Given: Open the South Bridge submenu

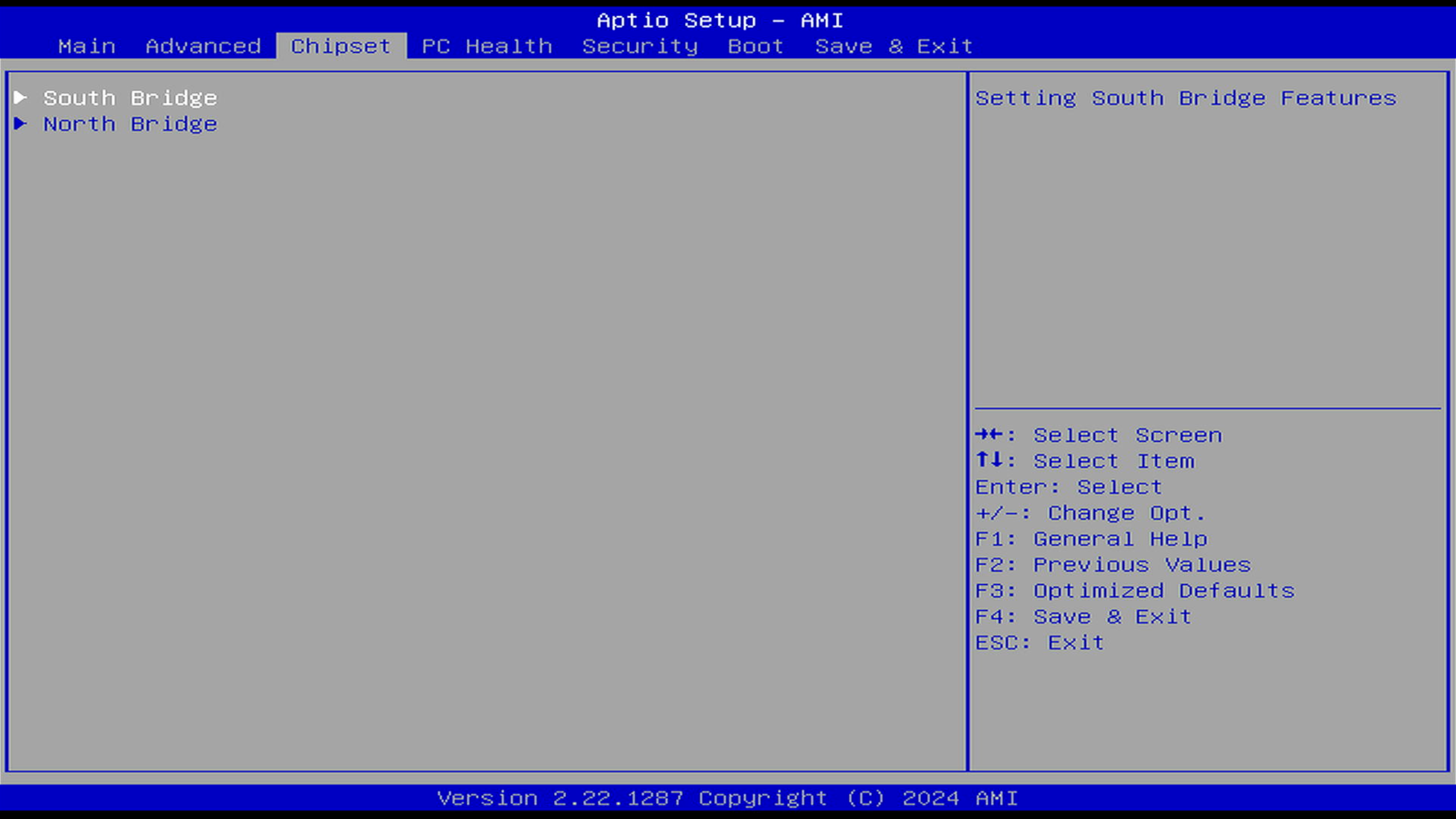Looking at the screenshot, I should [130, 98].
